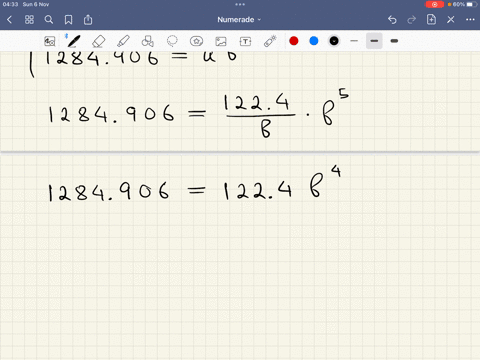The height and width of the screenshot is (360, 480).
Task: Tap the red screen recording indicator
Action: click(x=435, y=4)
